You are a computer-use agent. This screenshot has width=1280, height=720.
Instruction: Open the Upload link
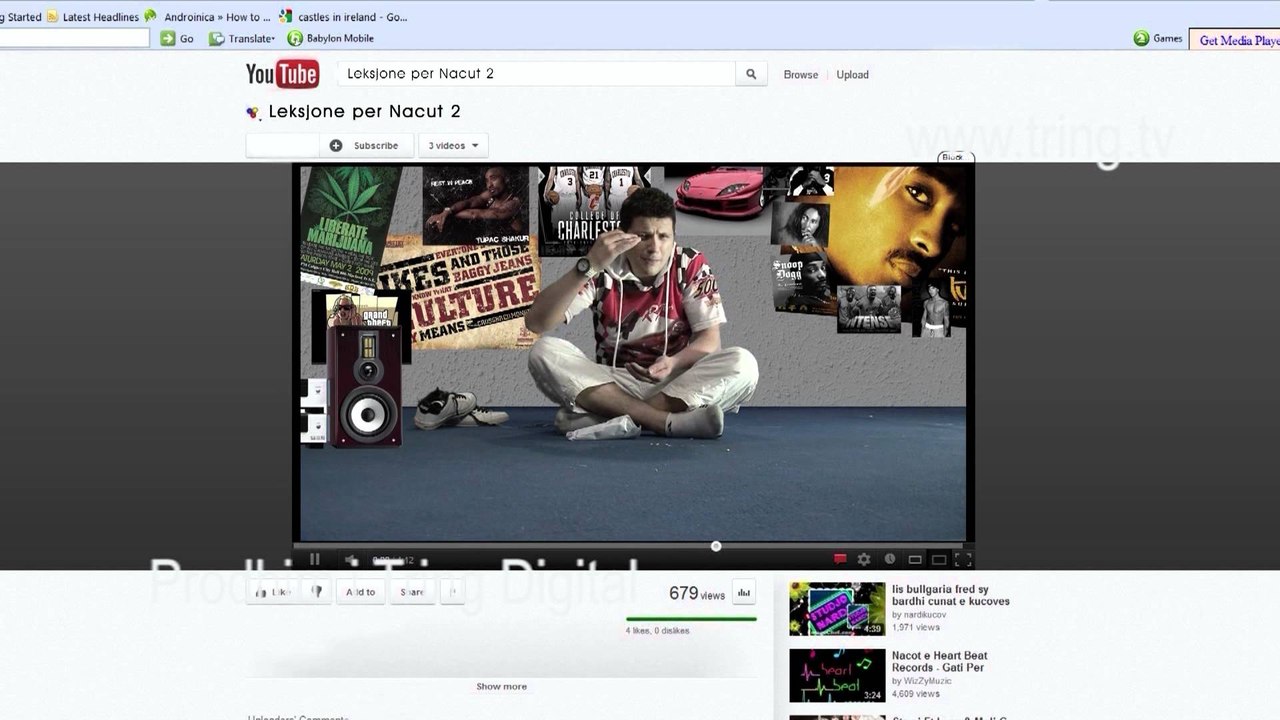click(x=852, y=75)
